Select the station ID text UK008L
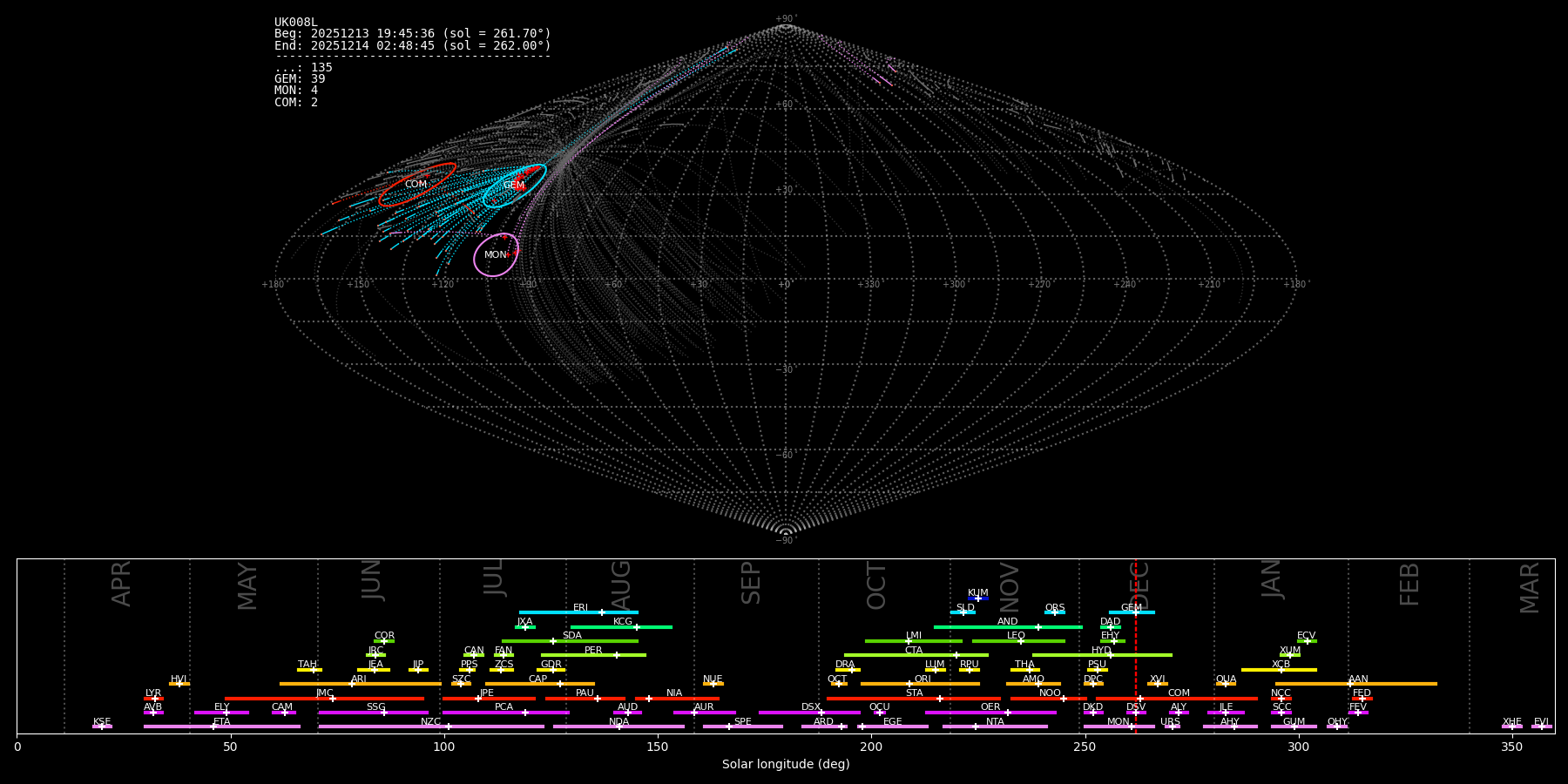The image size is (1568, 784). coord(296,23)
